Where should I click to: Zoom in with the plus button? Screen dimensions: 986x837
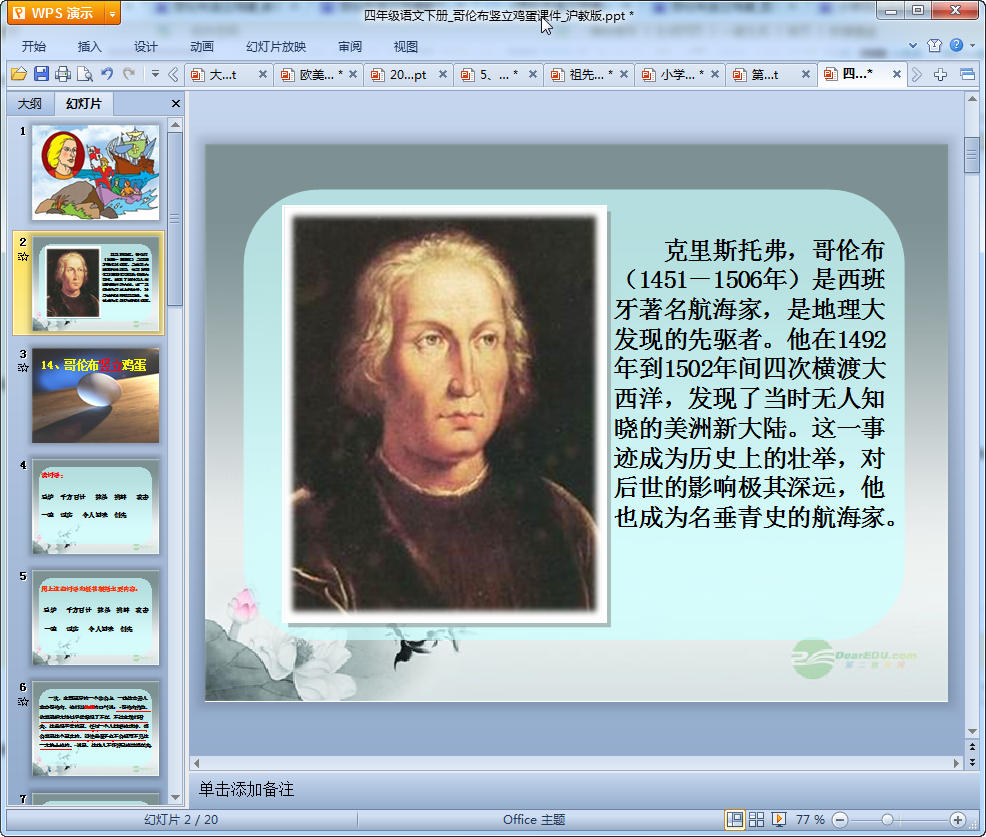click(x=958, y=819)
